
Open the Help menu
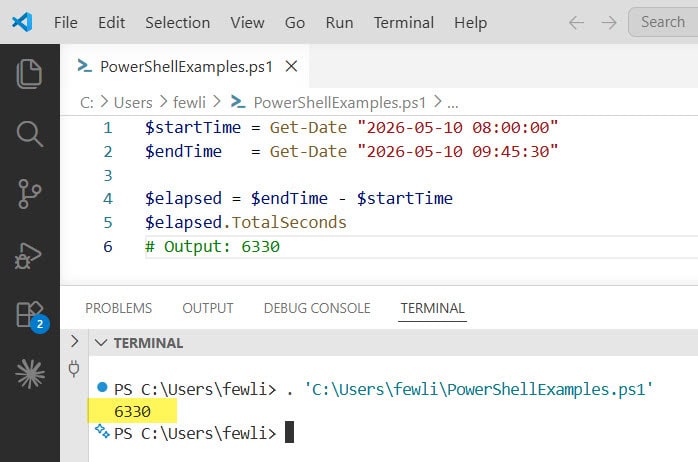471,22
